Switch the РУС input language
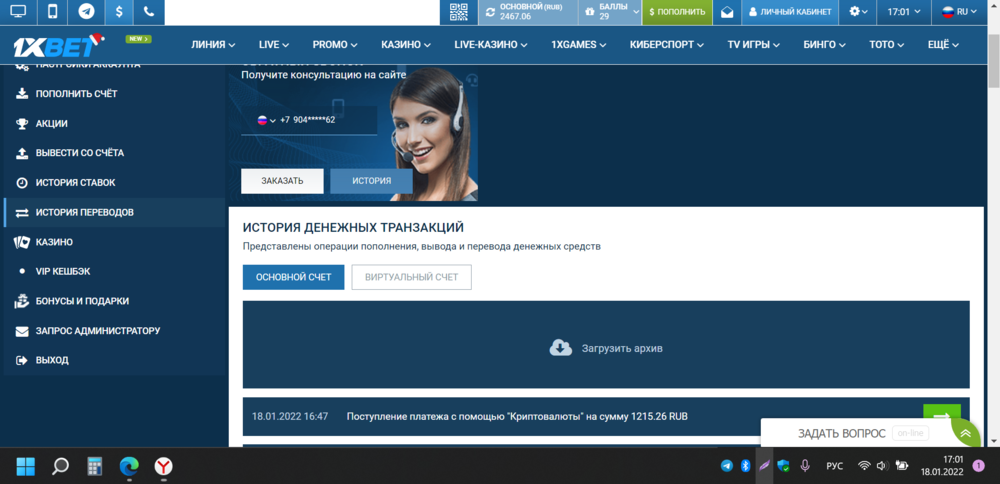Image resolution: width=1000 pixels, height=484 pixels. point(835,466)
